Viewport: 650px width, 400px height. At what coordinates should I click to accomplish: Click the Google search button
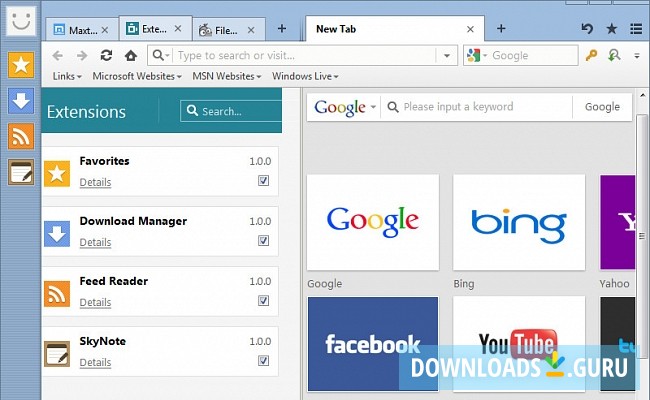click(x=602, y=107)
